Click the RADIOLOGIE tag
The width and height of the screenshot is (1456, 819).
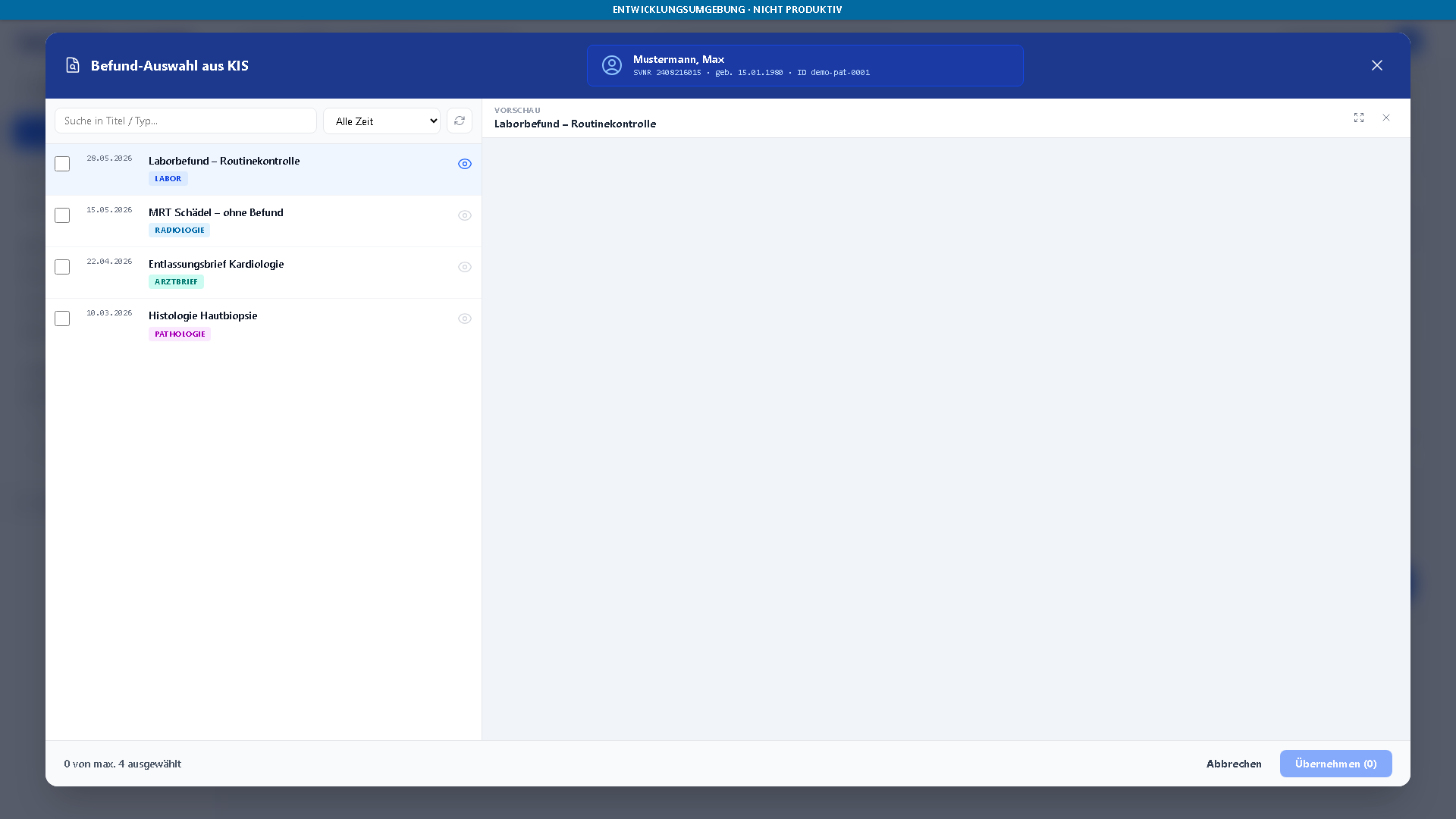coord(180,231)
